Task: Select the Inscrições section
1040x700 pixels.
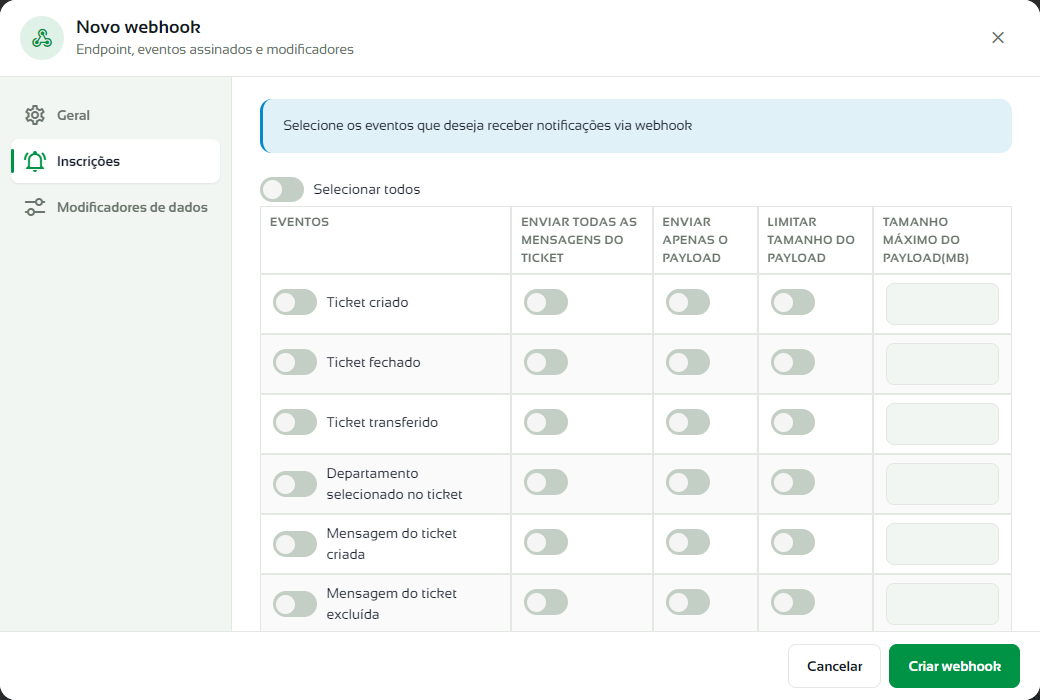Action: click(115, 161)
